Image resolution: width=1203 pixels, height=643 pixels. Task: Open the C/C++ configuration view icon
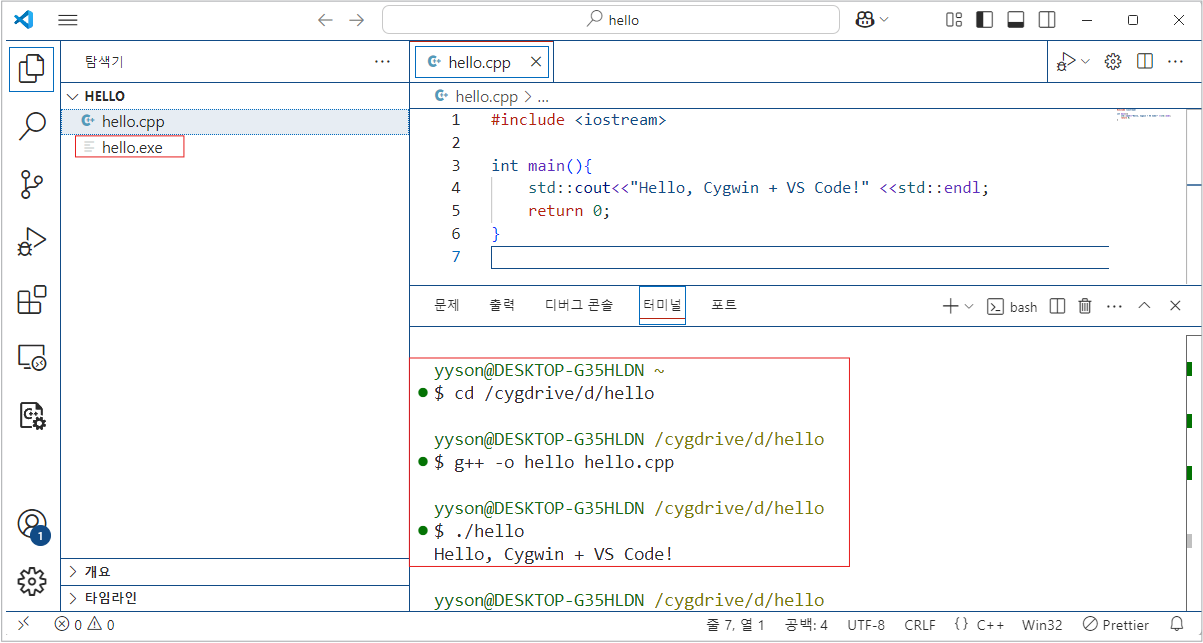coord(32,415)
